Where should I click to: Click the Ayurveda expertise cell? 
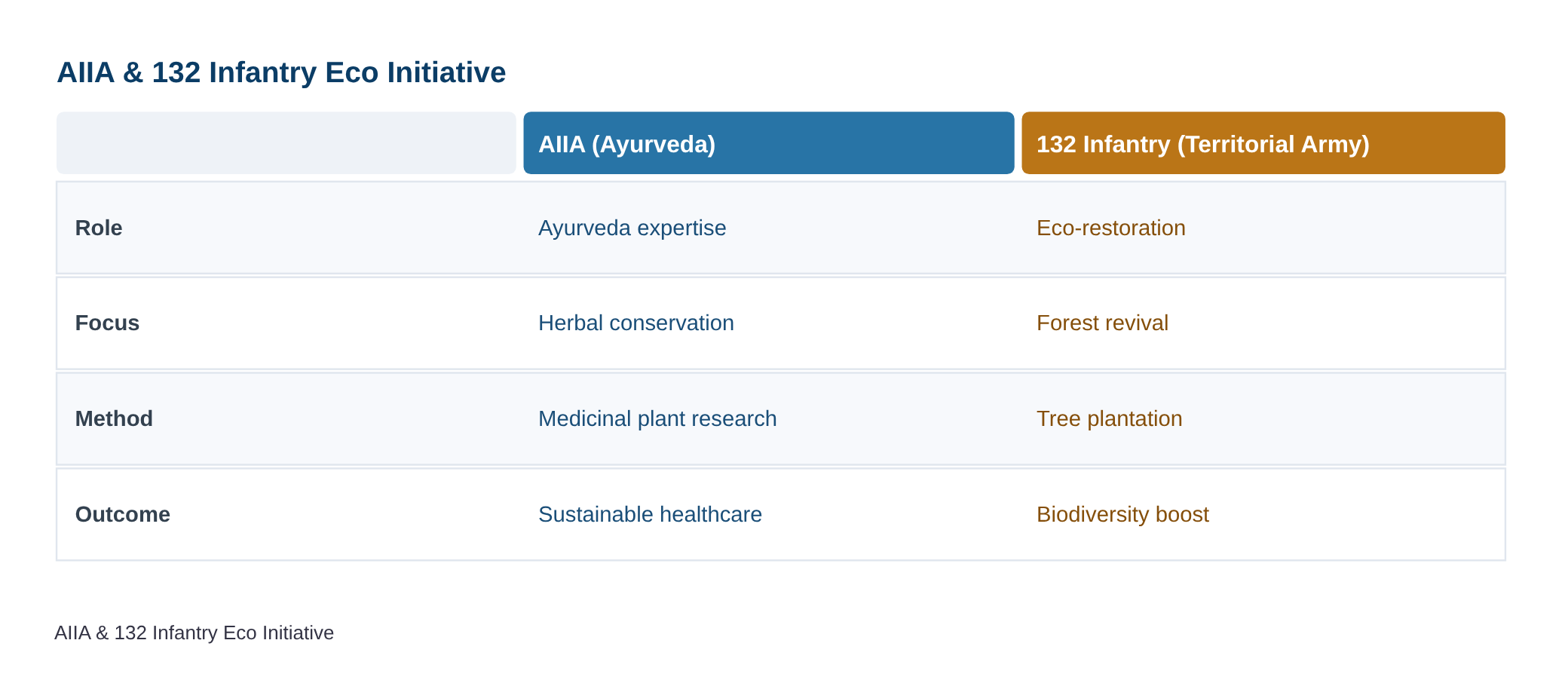[632, 228]
